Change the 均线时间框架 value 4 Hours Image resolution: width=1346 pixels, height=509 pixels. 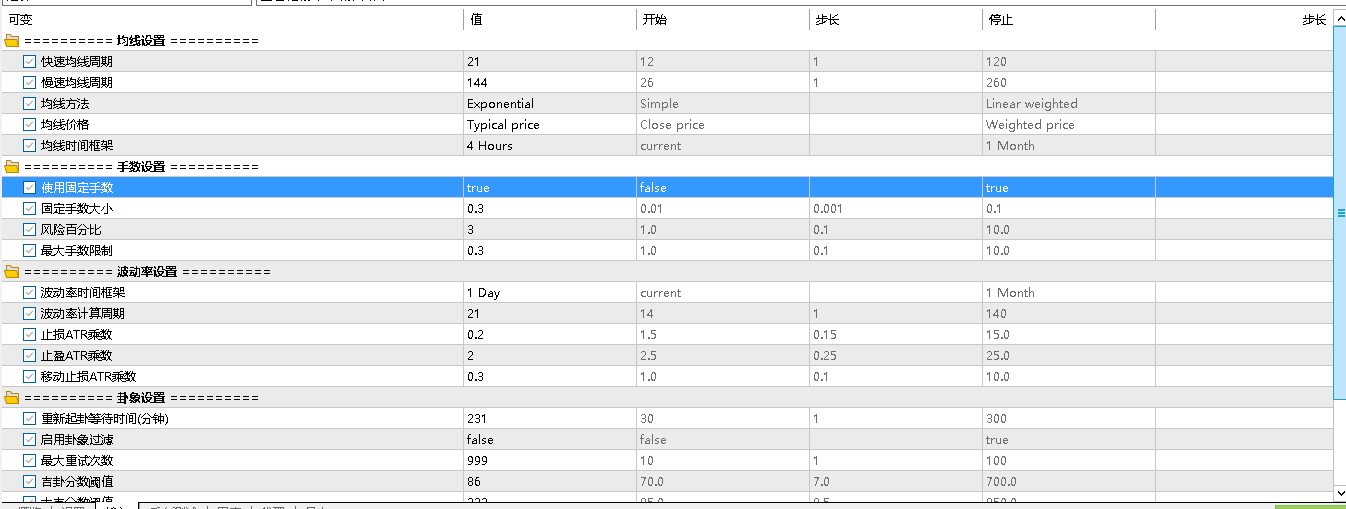[548, 146]
